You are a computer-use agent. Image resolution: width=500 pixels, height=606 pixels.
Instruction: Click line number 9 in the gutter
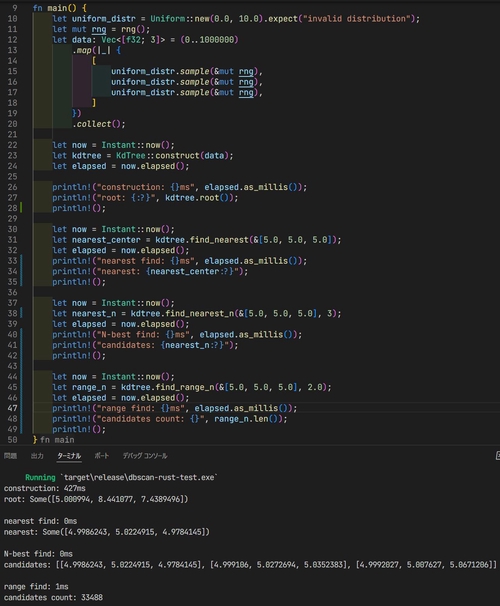(15, 8)
